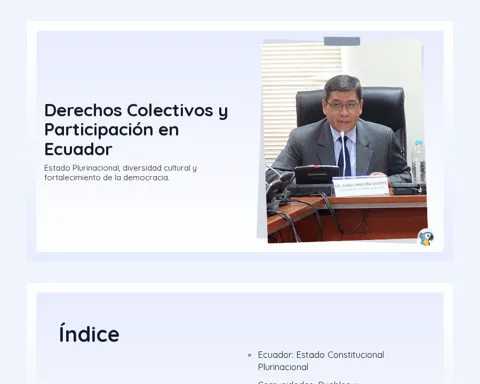This screenshot has height=384, width=480.
Task: Click the partially visible 'Comunidades, Pueblos' entry
Action: (308, 382)
